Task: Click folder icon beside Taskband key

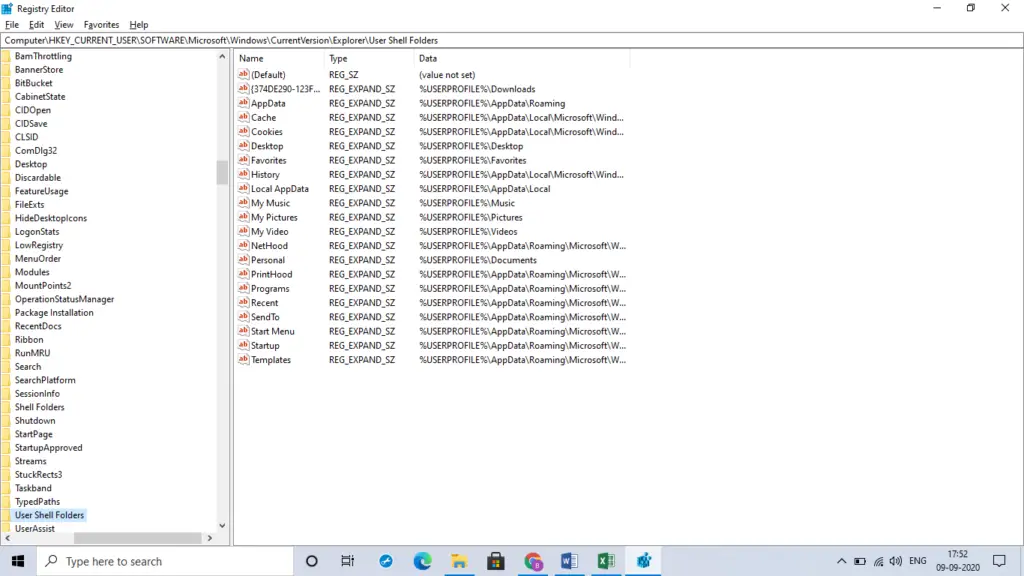Action: pos(6,488)
